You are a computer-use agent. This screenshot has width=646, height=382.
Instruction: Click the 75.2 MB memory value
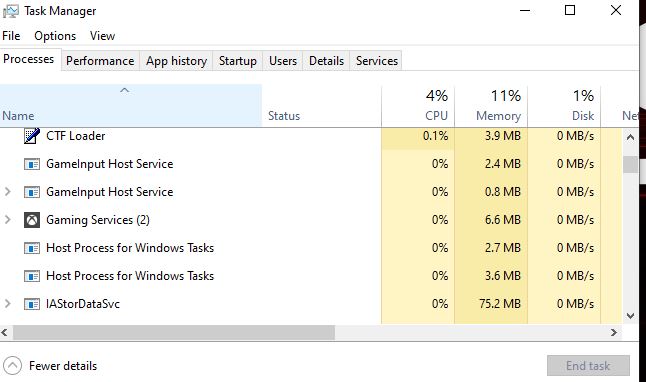click(x=500, y=304)
